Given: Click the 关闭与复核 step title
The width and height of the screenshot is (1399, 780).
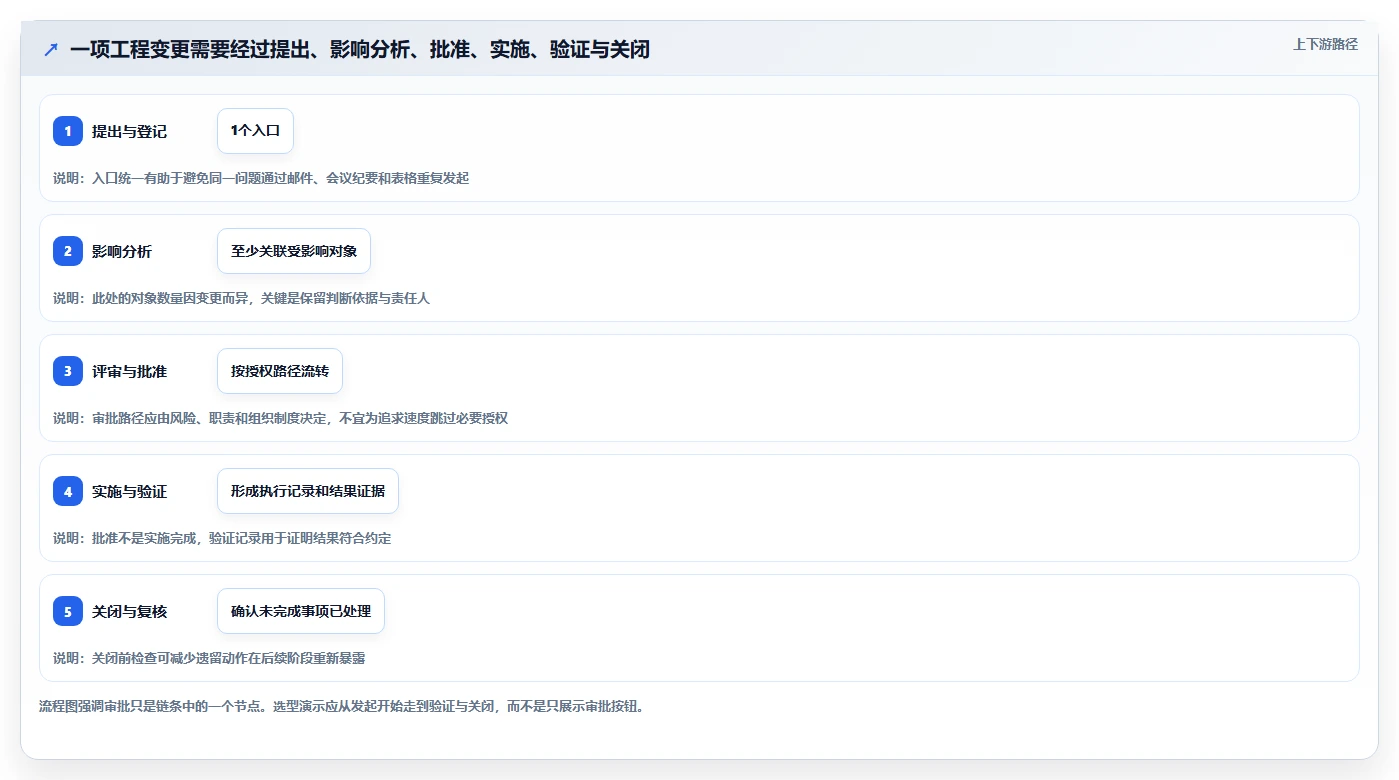Looking at the screenshot, I should [129, 611].
